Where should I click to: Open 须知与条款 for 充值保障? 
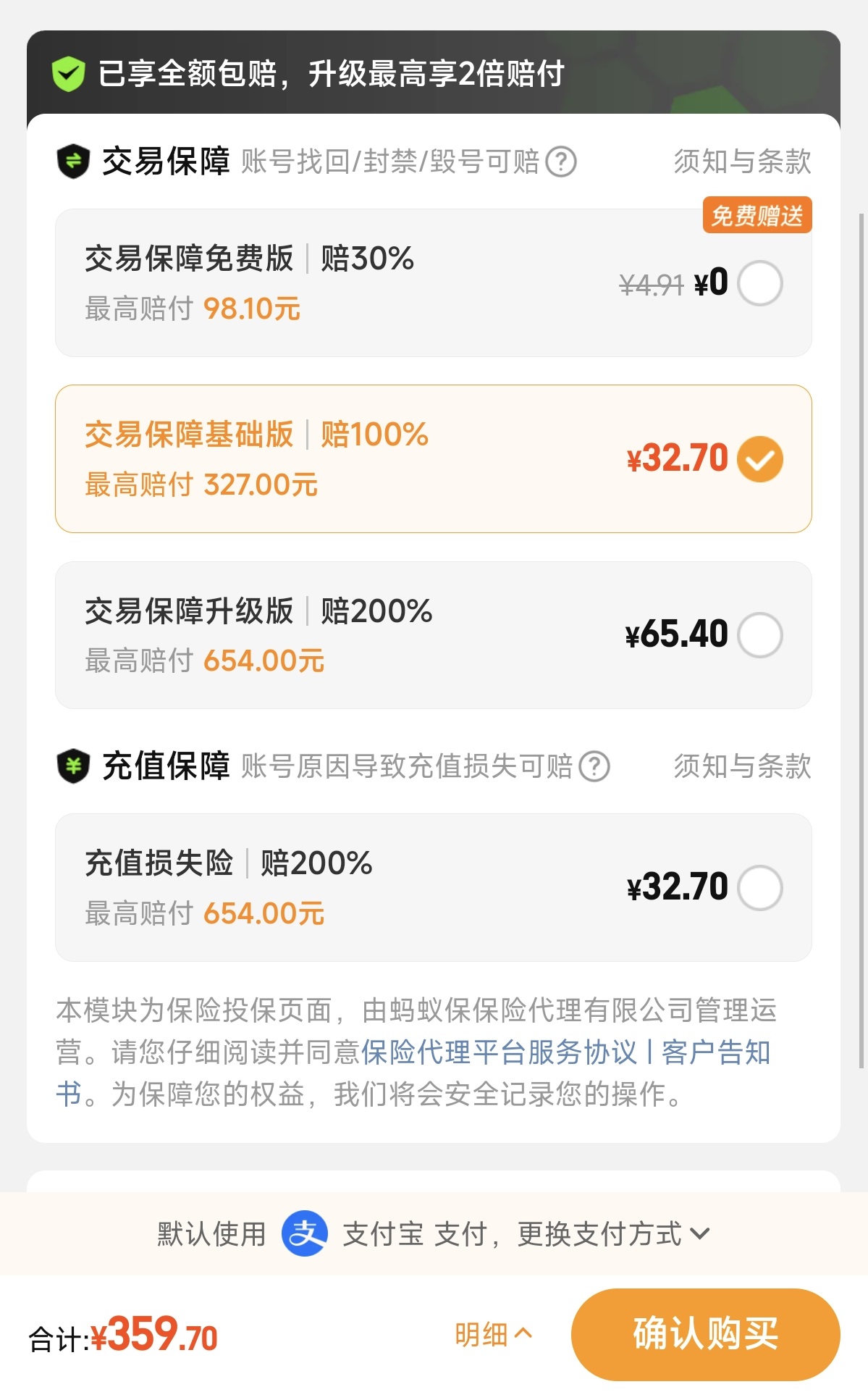(x=742, y=766)
